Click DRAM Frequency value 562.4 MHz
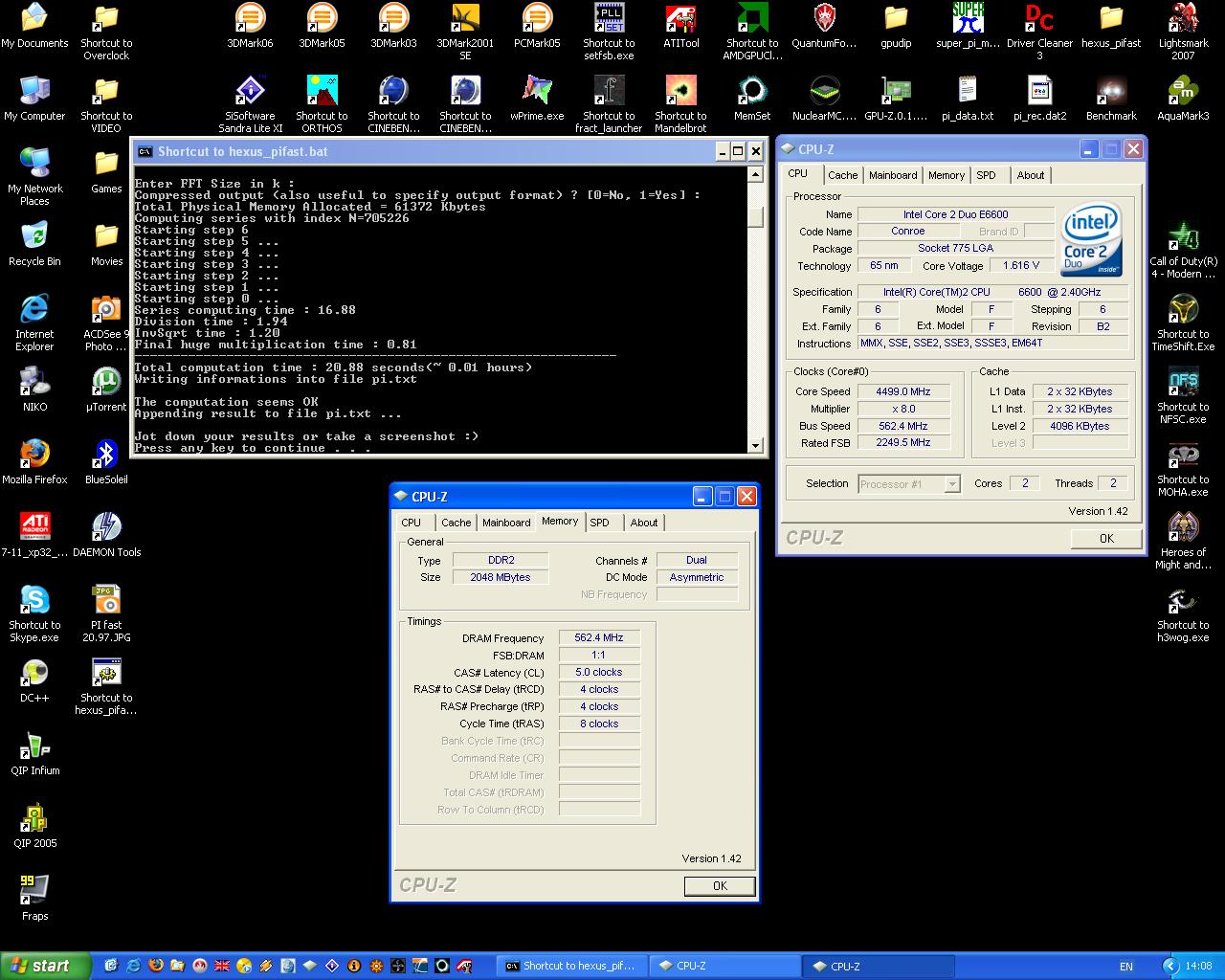This screenshot has width=1225, height=980. pos(599,637)
